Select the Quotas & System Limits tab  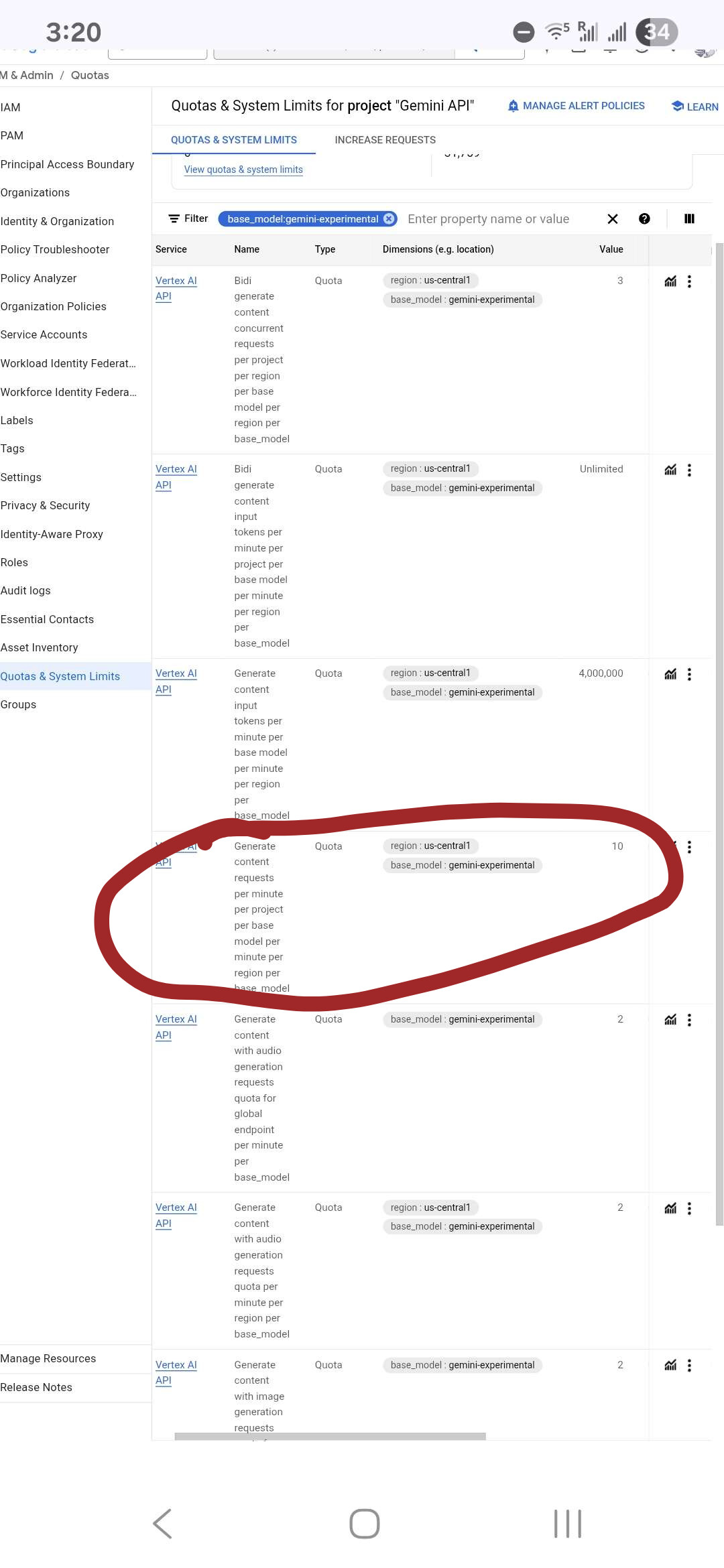click(233, 140)
